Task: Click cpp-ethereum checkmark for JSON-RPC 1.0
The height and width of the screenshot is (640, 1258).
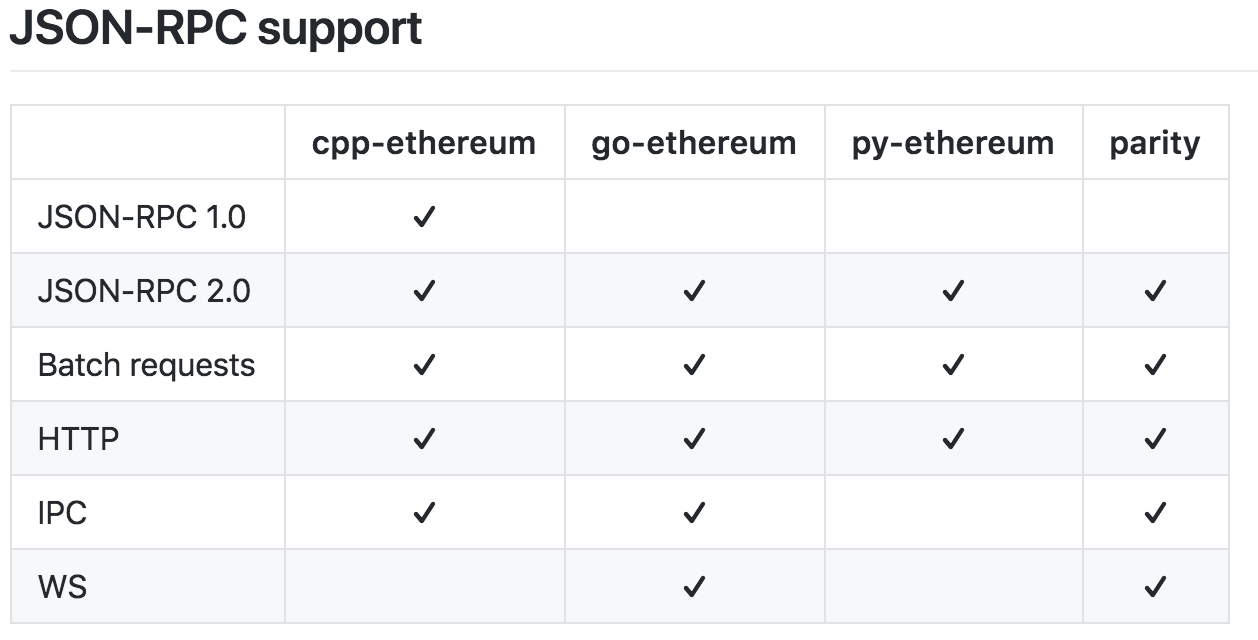Action: [424, 217]
